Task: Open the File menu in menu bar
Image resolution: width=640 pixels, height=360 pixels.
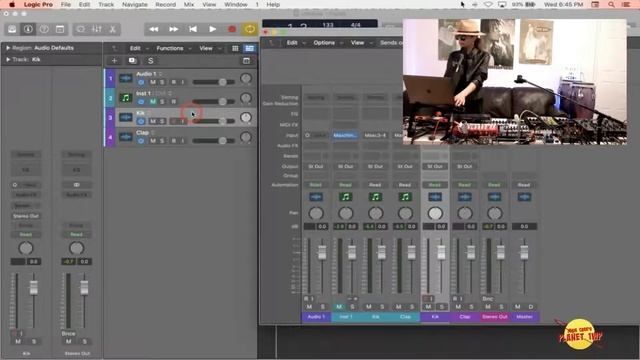Action: click(x=66, y=4)
